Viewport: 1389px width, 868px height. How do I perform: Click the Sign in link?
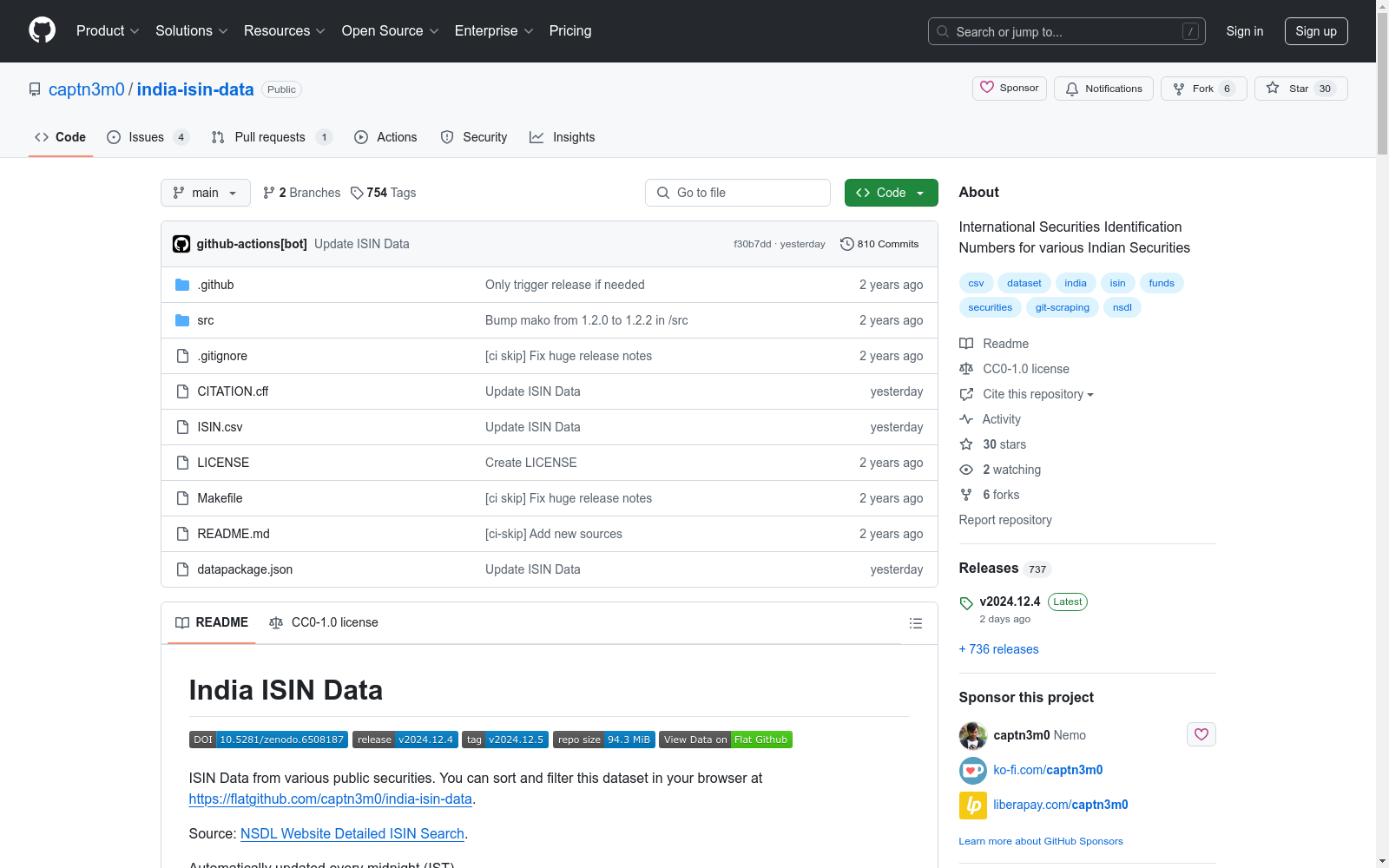[x=1245, y=31]
